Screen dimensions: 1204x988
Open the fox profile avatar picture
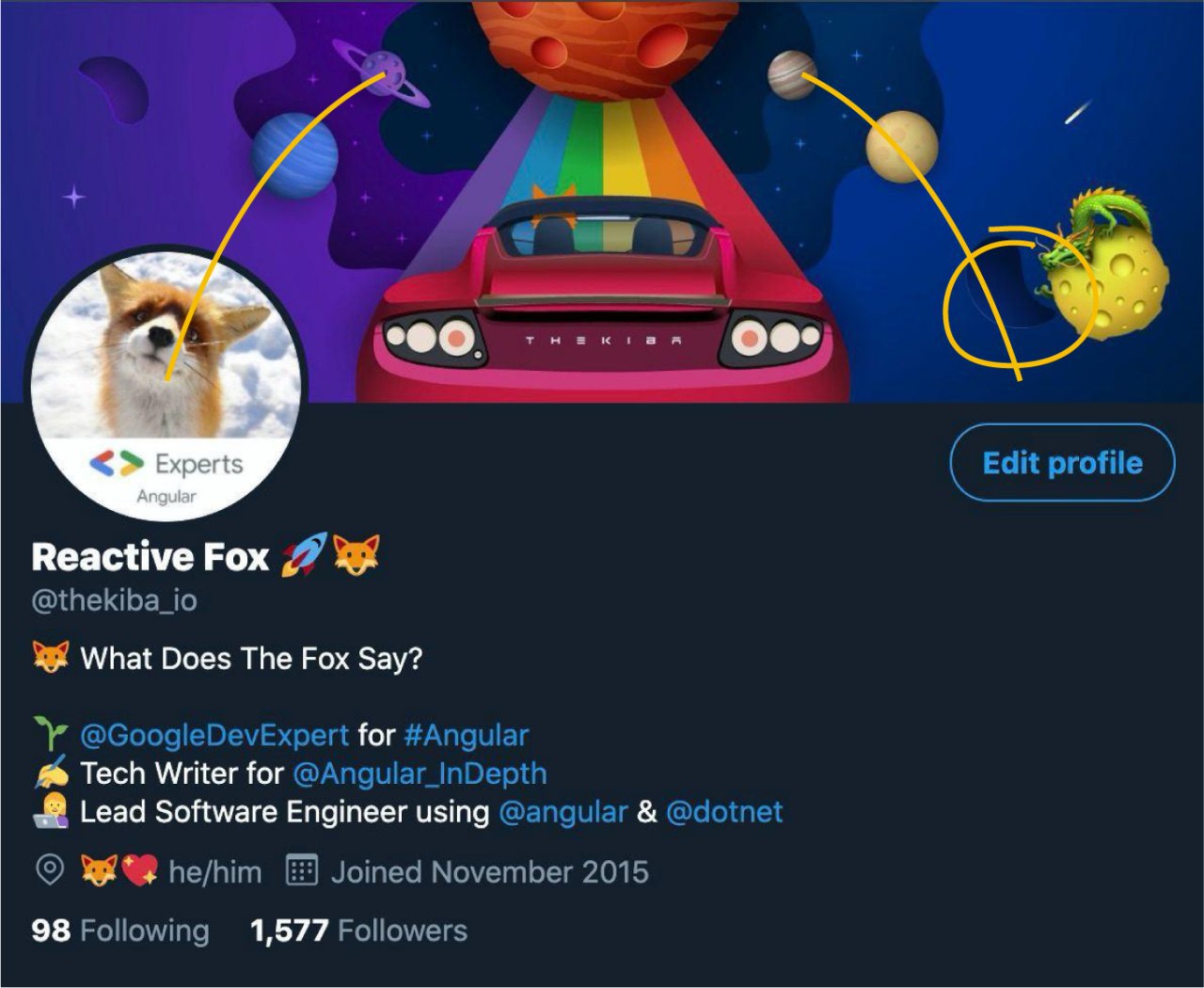[x=166, y=383]
